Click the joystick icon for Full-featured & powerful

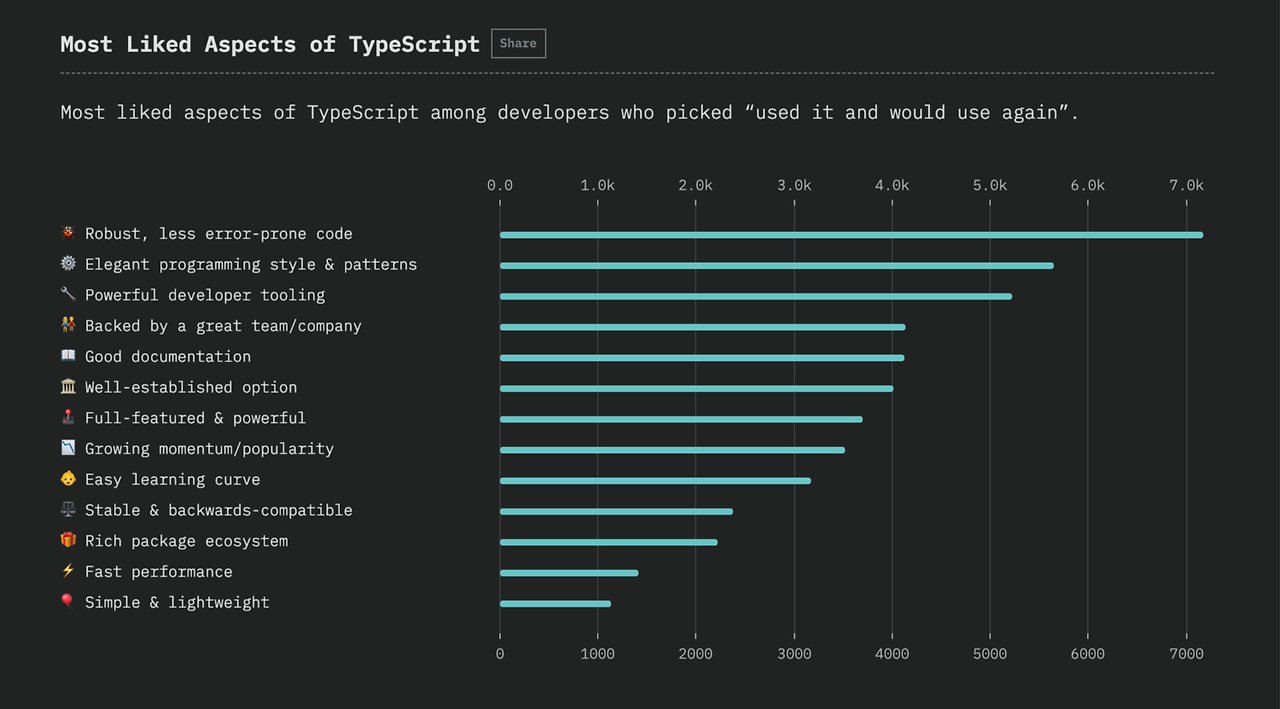pos(68,417)
